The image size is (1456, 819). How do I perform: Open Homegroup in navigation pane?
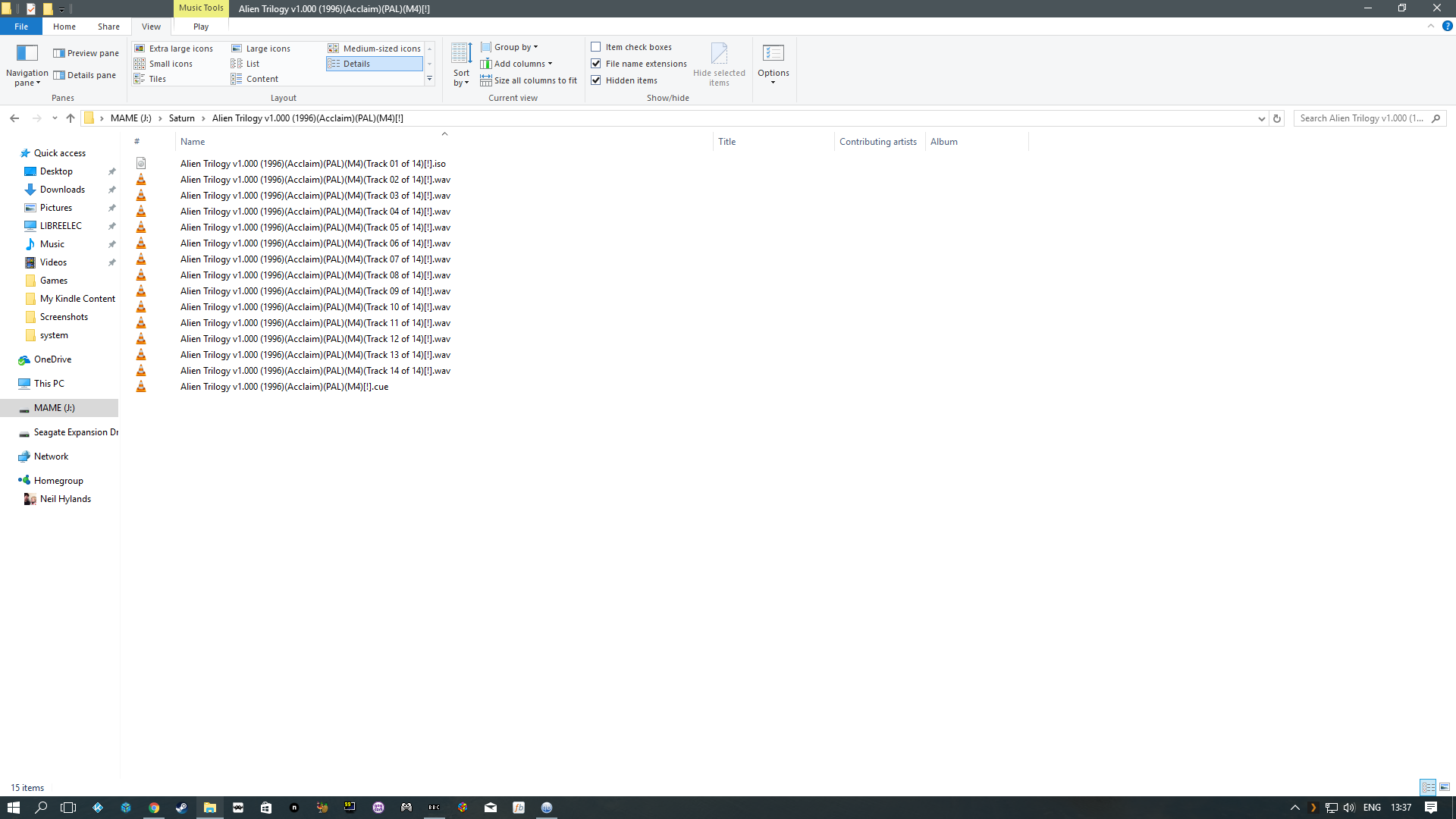tap(58, 481)
